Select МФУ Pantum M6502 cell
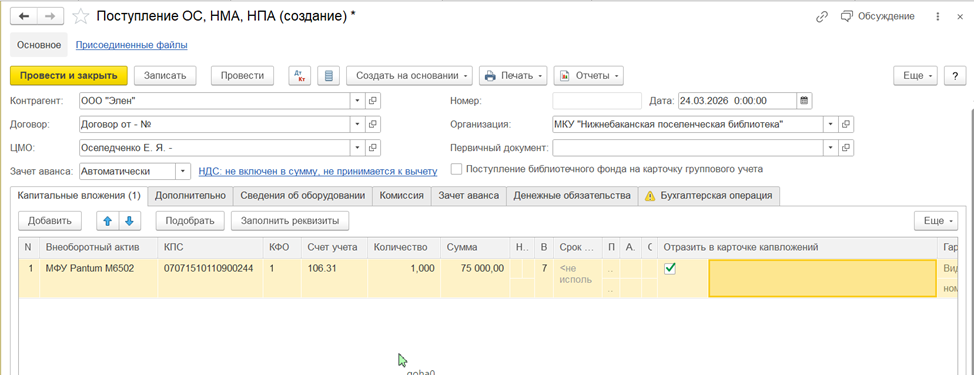The image size is (974, 375). 99,278
